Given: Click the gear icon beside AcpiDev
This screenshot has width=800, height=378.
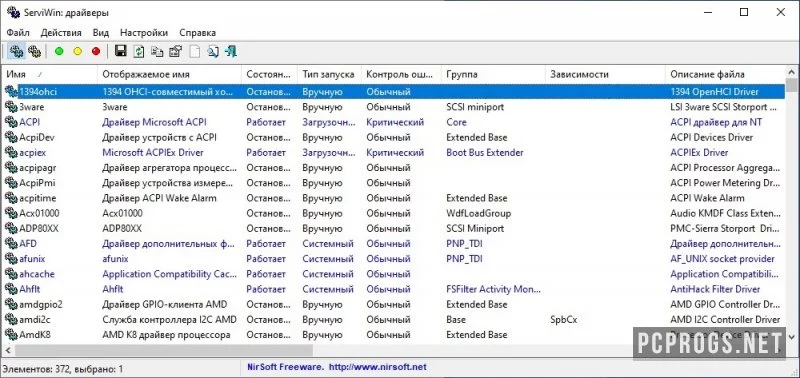Looking at the screenshot, I should click(x=11, y=137).
